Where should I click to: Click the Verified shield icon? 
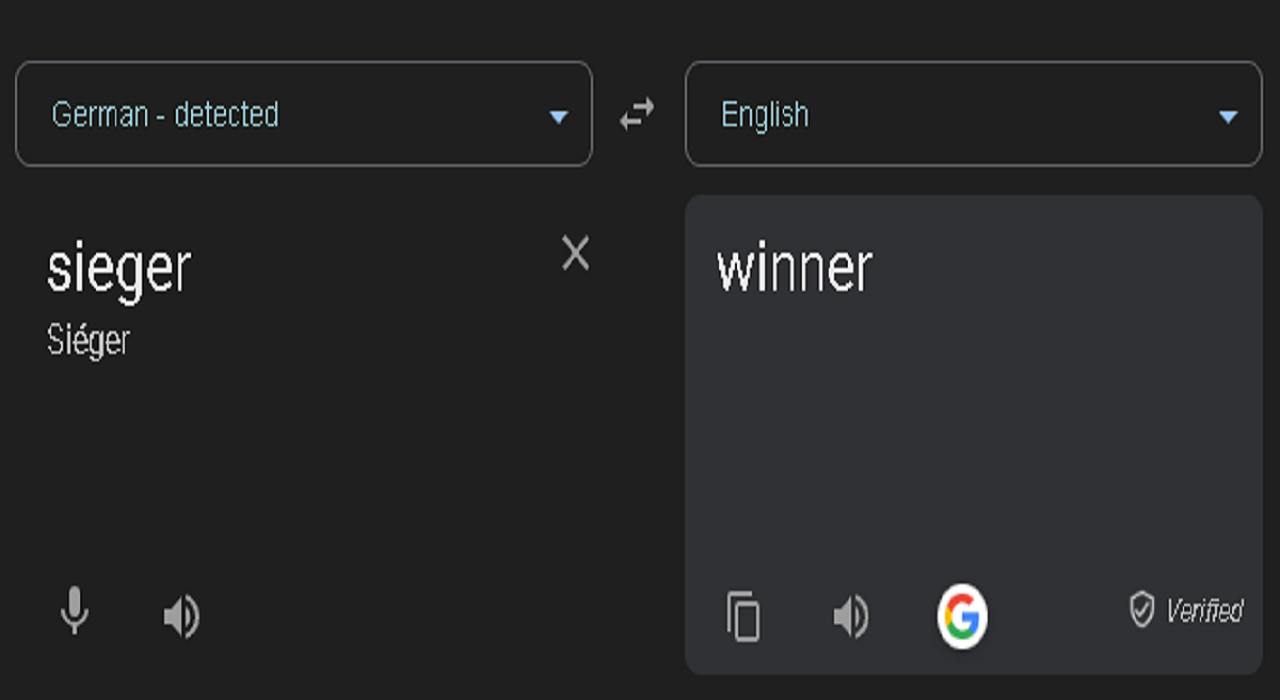1141,608
